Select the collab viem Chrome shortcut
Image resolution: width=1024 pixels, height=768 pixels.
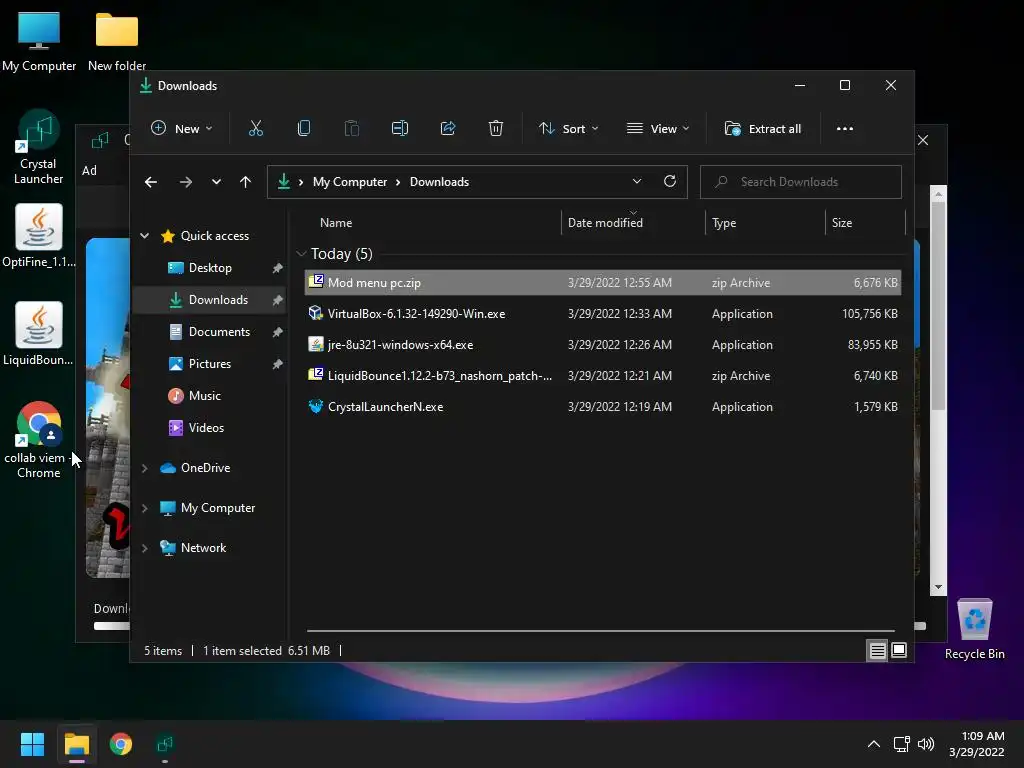pos(38,441)
